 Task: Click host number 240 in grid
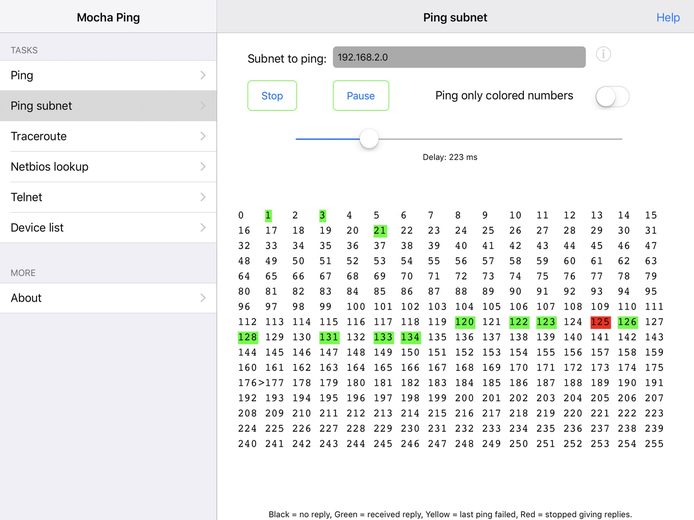pos(247,444)
